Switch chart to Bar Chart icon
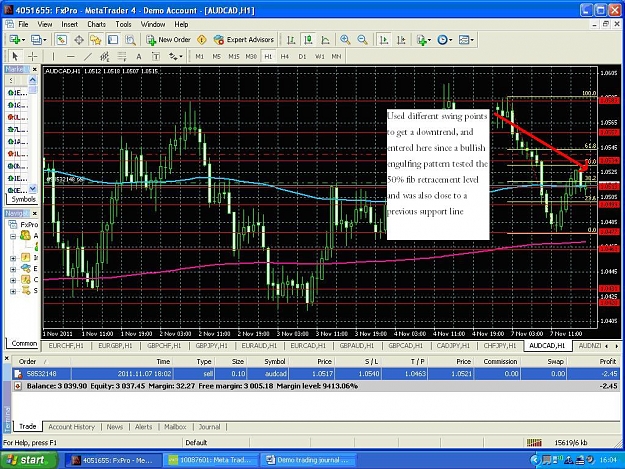The image size is (625, 469). click(291, 40)
